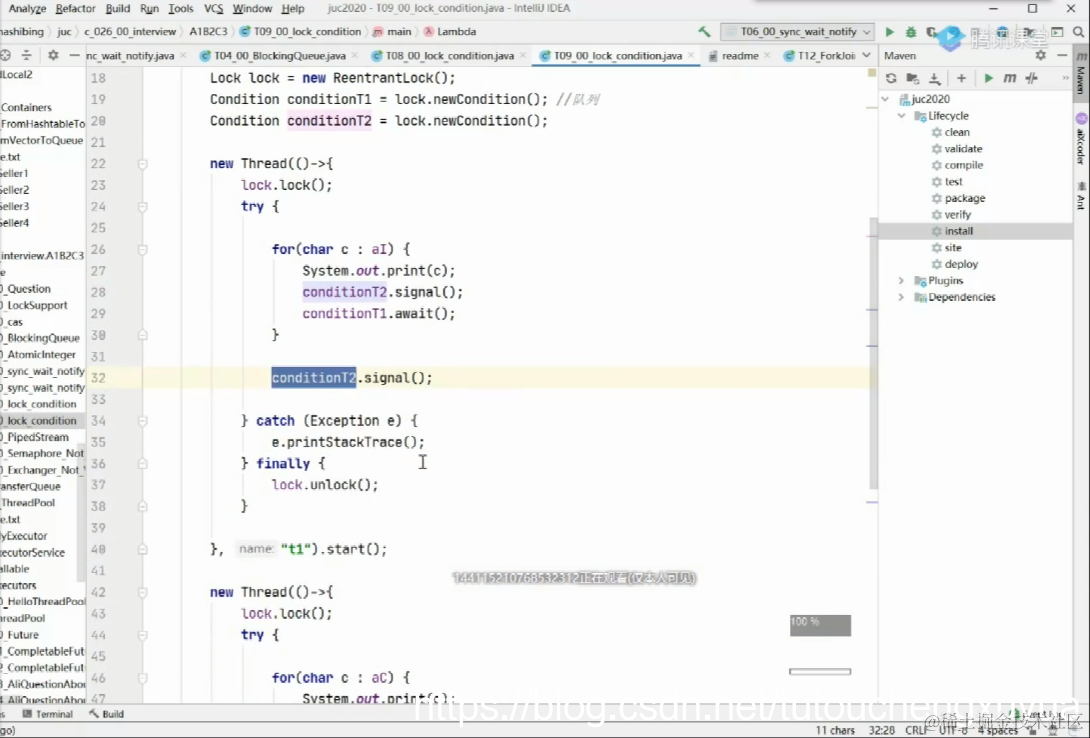This screenshot has width=1090, height=738.
Task: Switch to readme tab
Action: 739,55
